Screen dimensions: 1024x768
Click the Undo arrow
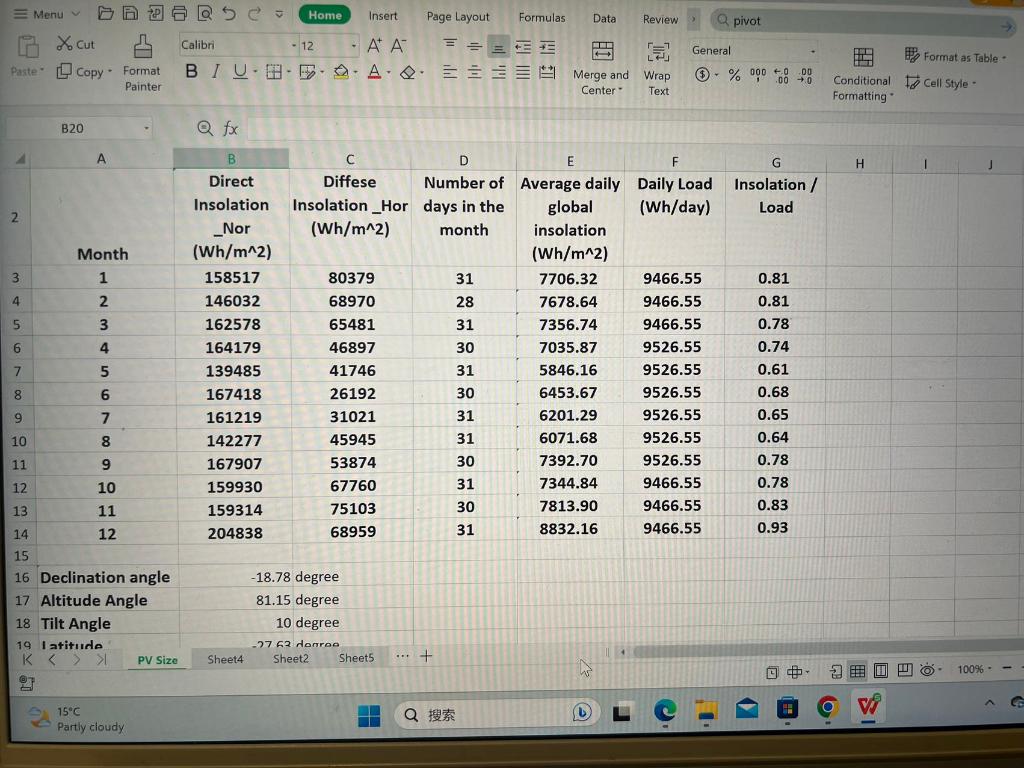(x=229, y=13)
